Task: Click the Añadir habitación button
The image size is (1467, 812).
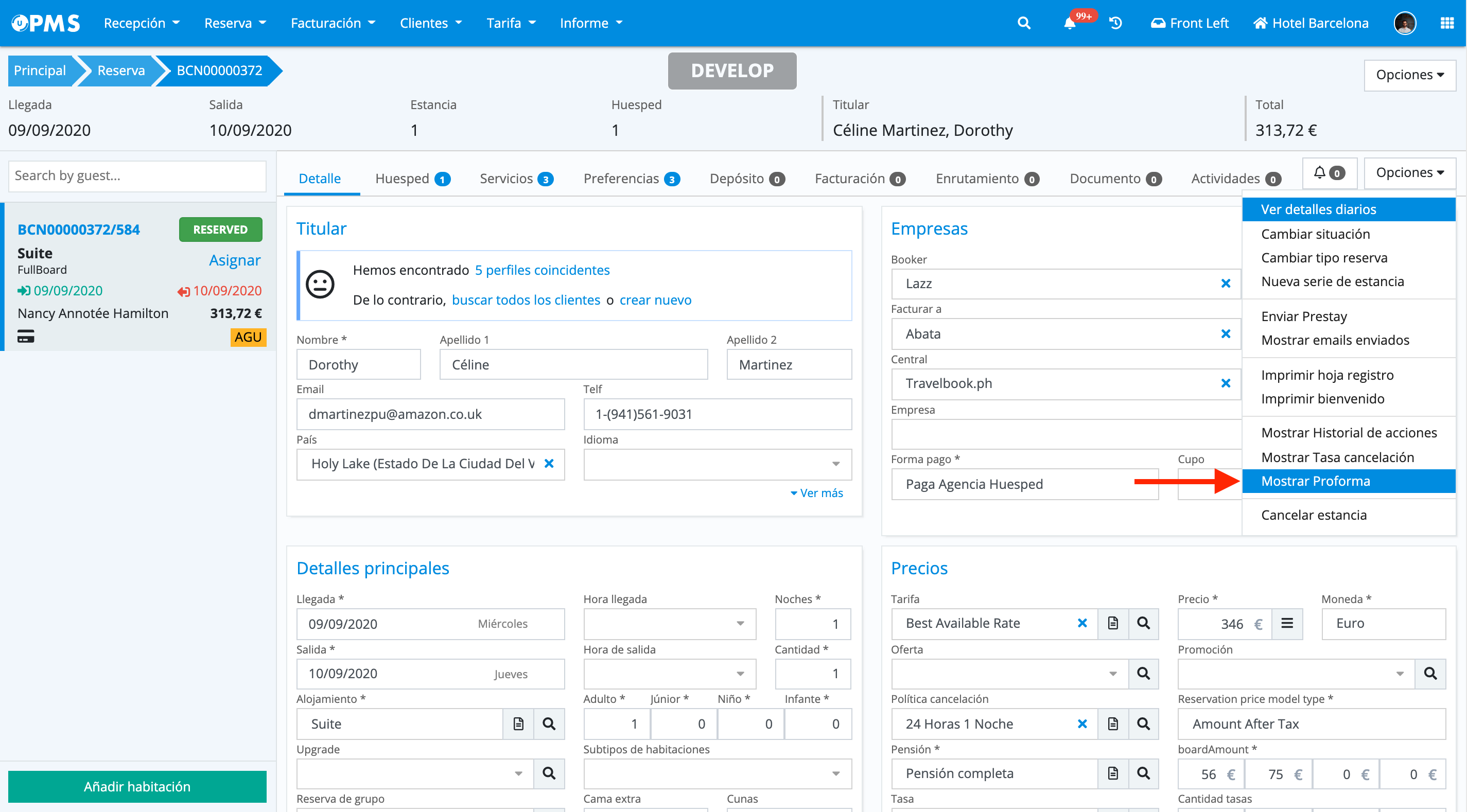Action: [x=137, y=786]
